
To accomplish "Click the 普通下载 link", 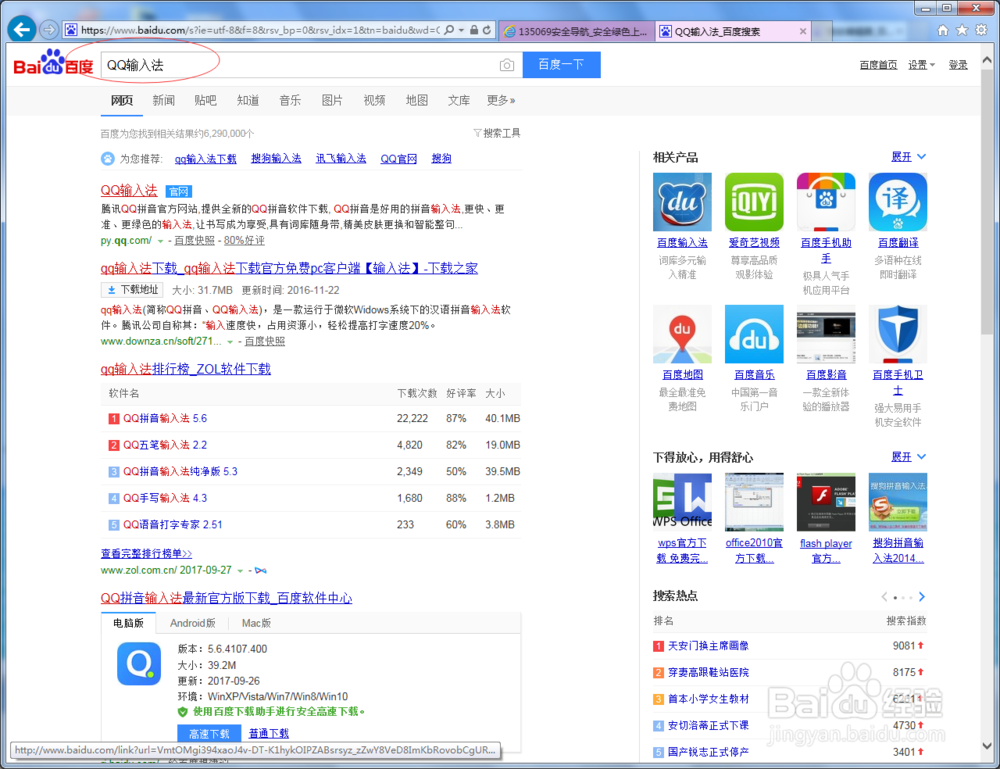I will (x=268, y=734).
